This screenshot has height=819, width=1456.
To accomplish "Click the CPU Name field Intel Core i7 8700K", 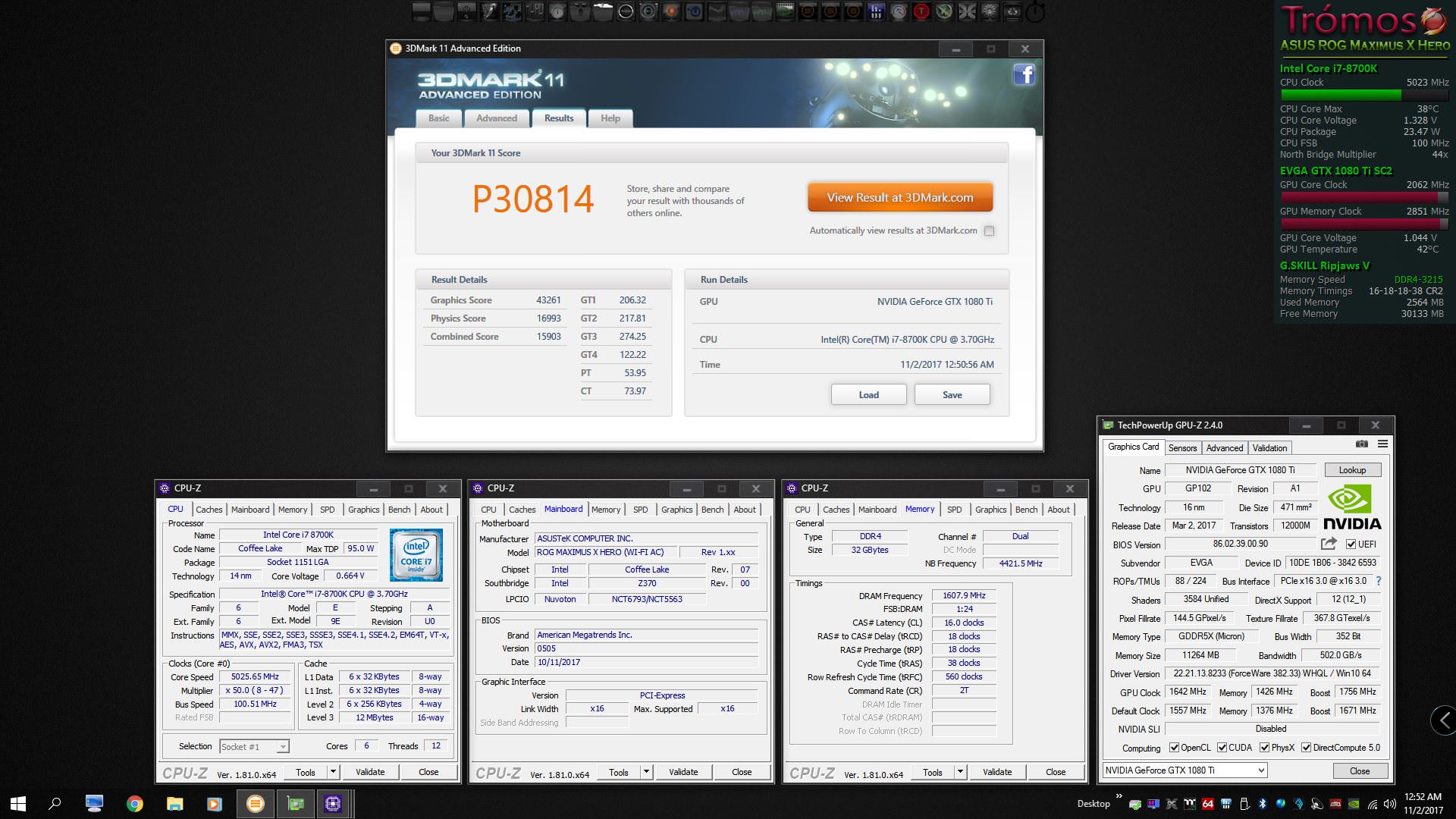I will pyautogui.click(x=298, y=535).
